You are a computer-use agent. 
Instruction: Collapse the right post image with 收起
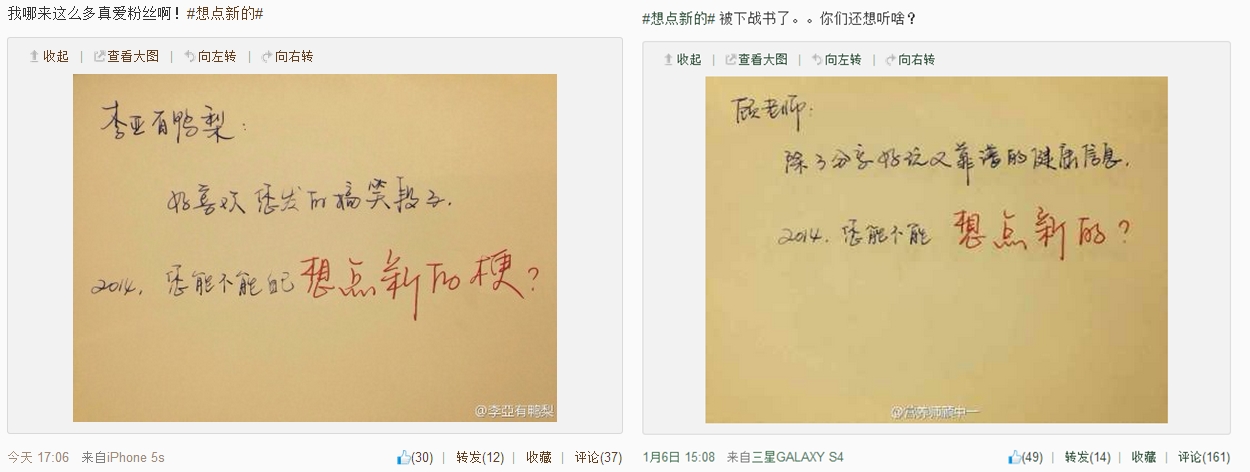click(683, 59)
